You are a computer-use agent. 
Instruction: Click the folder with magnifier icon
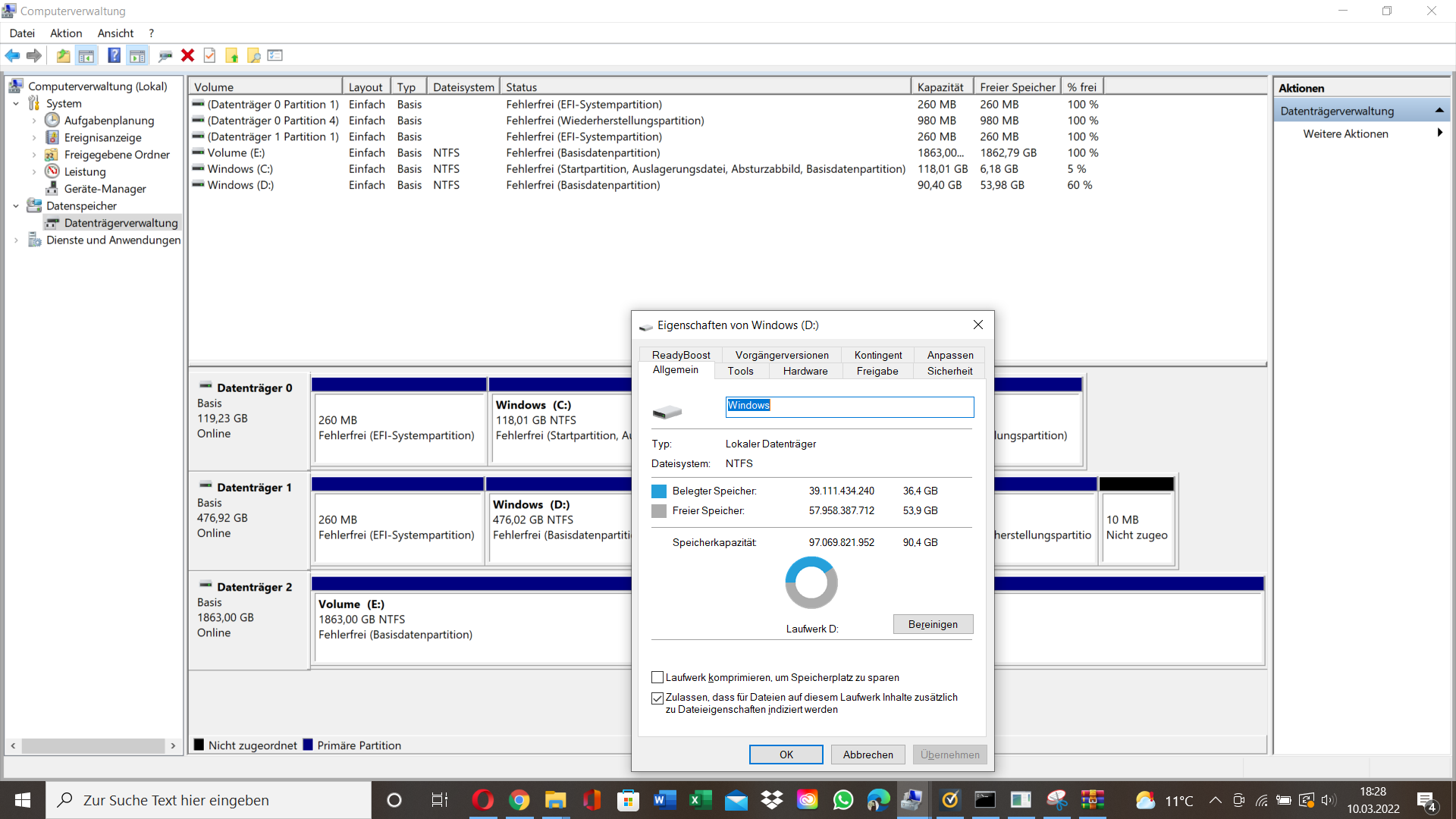[x=254, y=55]
